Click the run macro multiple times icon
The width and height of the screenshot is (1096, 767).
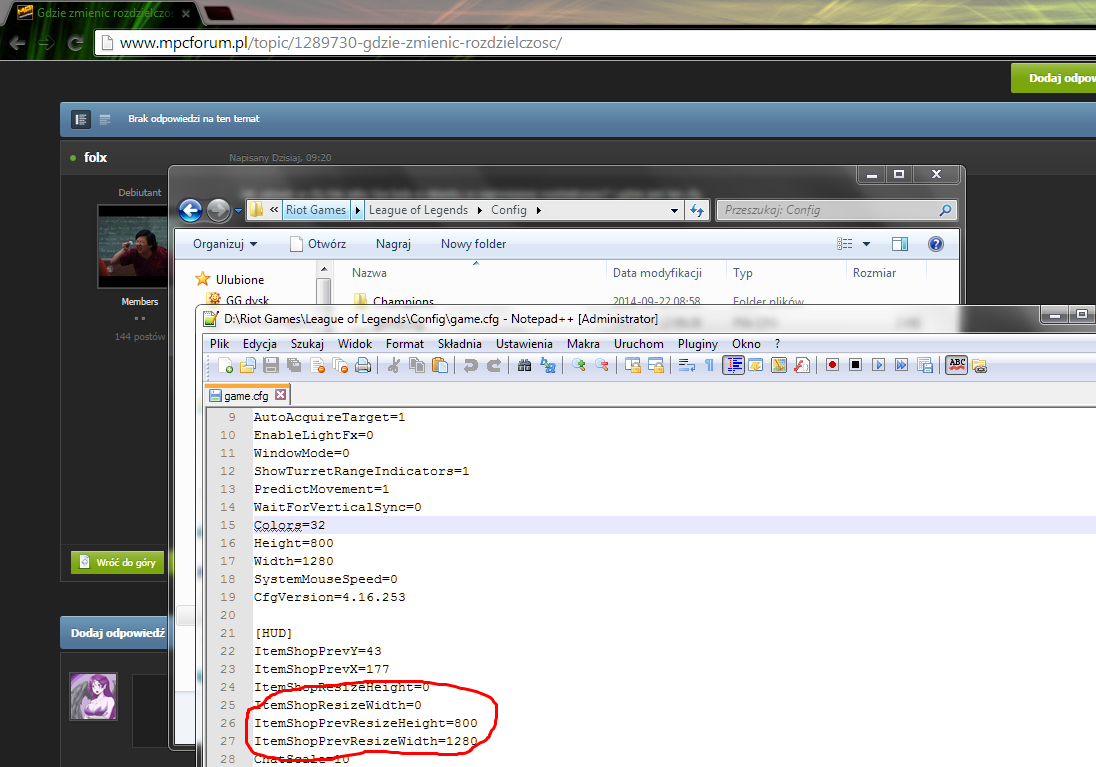click(x=902, y=365)
